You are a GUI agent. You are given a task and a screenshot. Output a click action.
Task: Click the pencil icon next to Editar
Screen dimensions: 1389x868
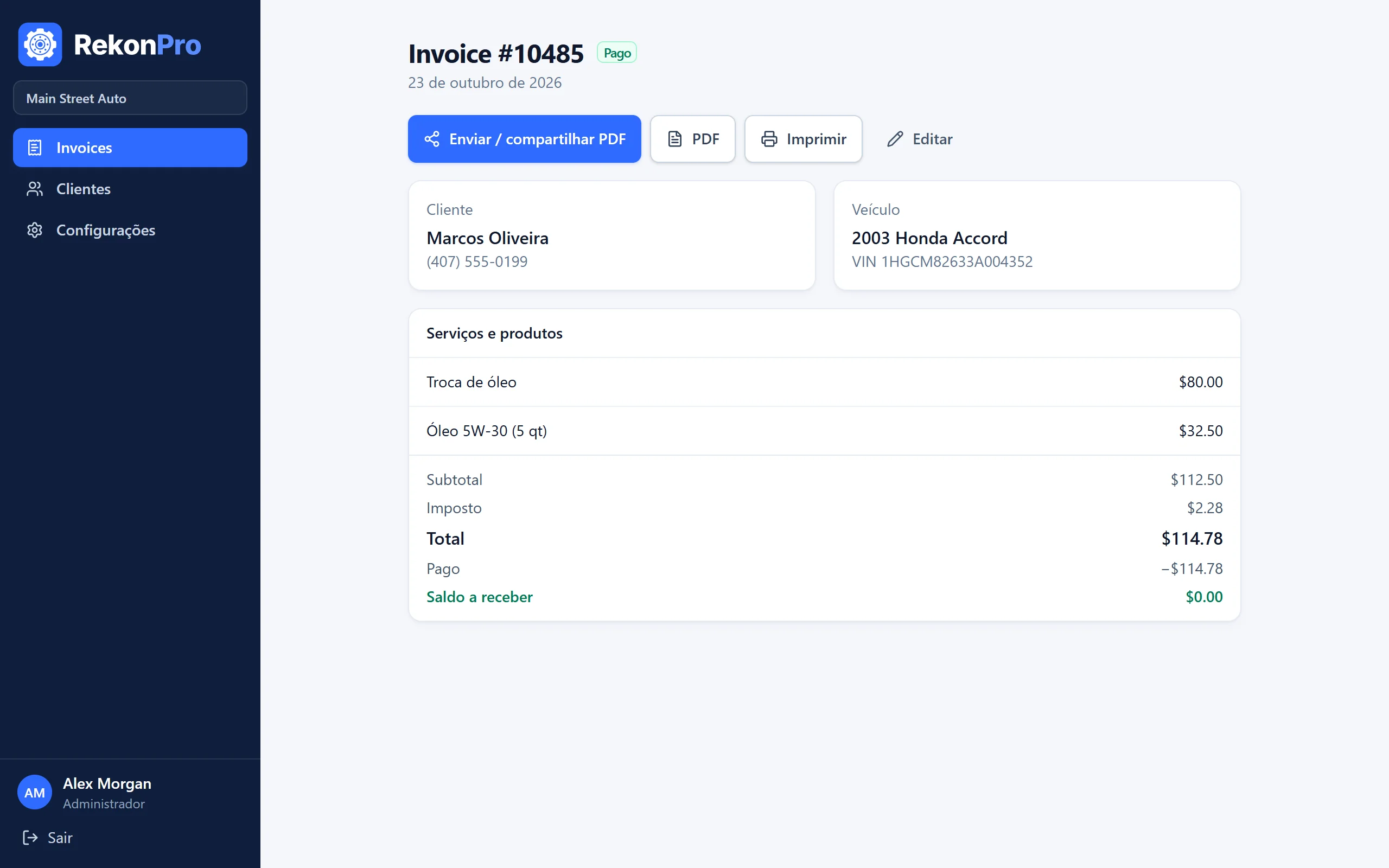pyautogui.click(x=895, y=139)
